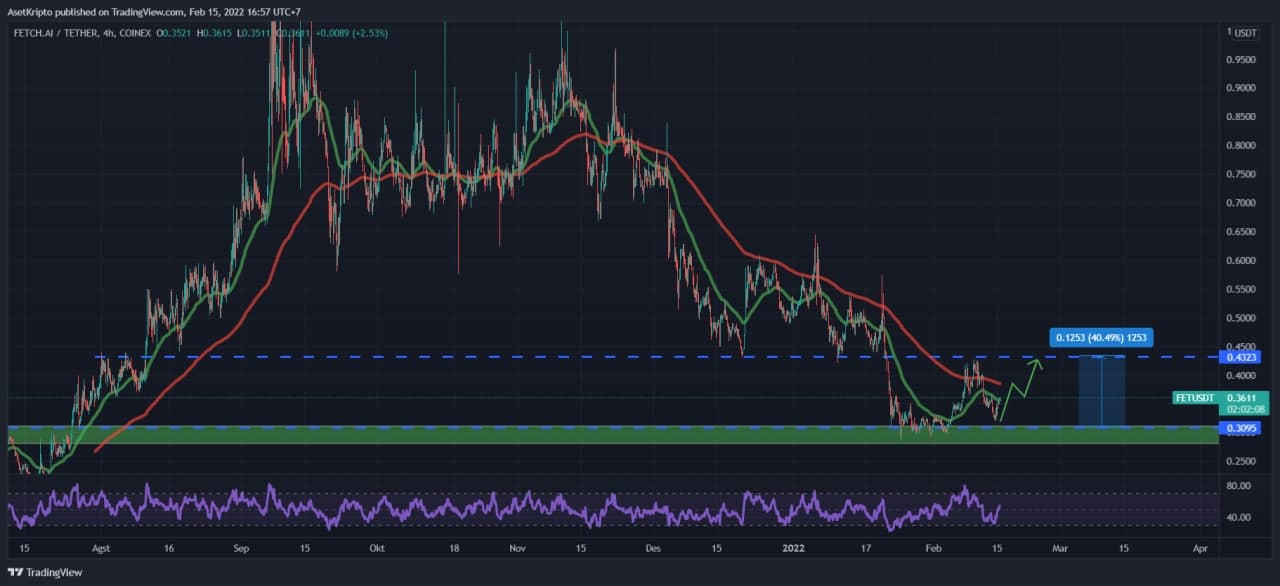The width and height of the screenshot is (1280, 586).
Task: Click the Sep label on the time axis
Action: (x=241, y=549)
